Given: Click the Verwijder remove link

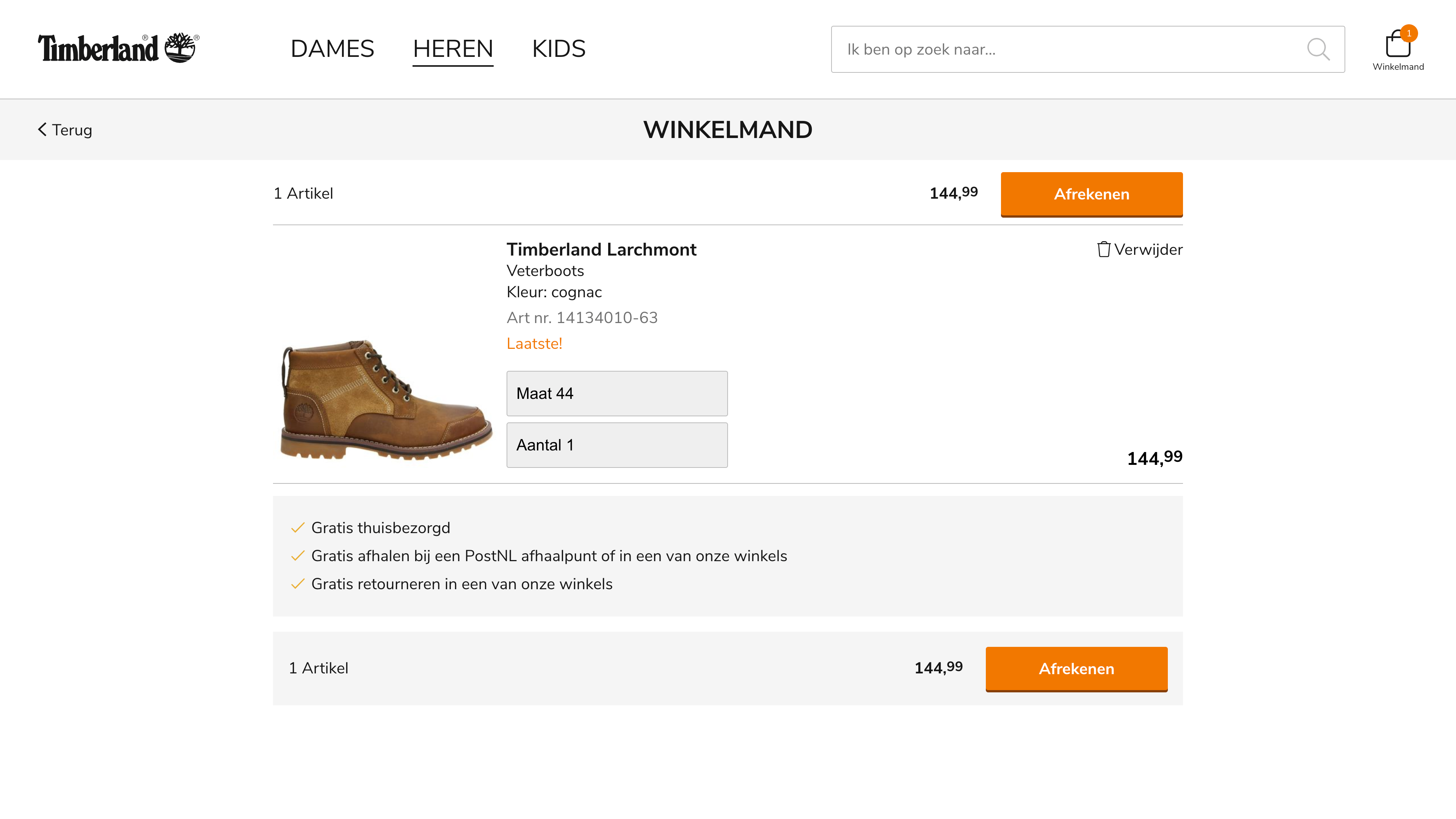Looking at the screenshot, I should pyautogui.click(x=1148, y=249).
